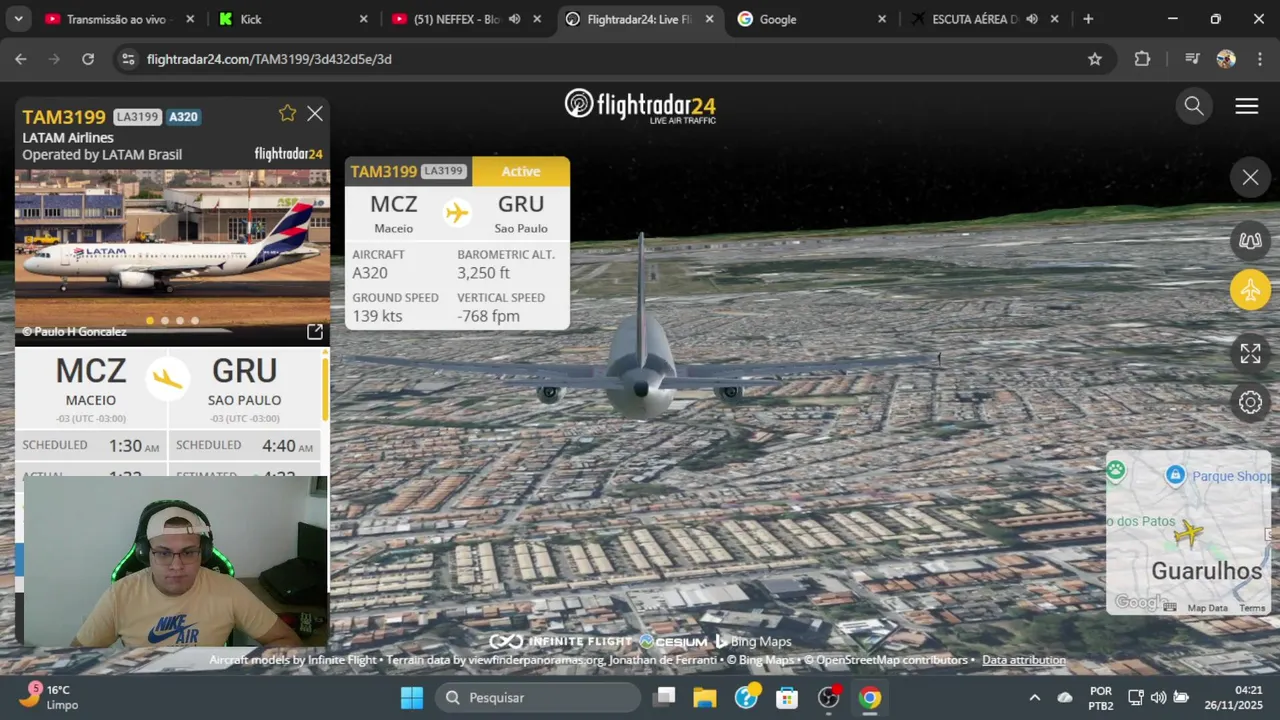Add TAM3199 to favorites with star
This screenshot has width=1280, height=720.
tap(287, 113)
